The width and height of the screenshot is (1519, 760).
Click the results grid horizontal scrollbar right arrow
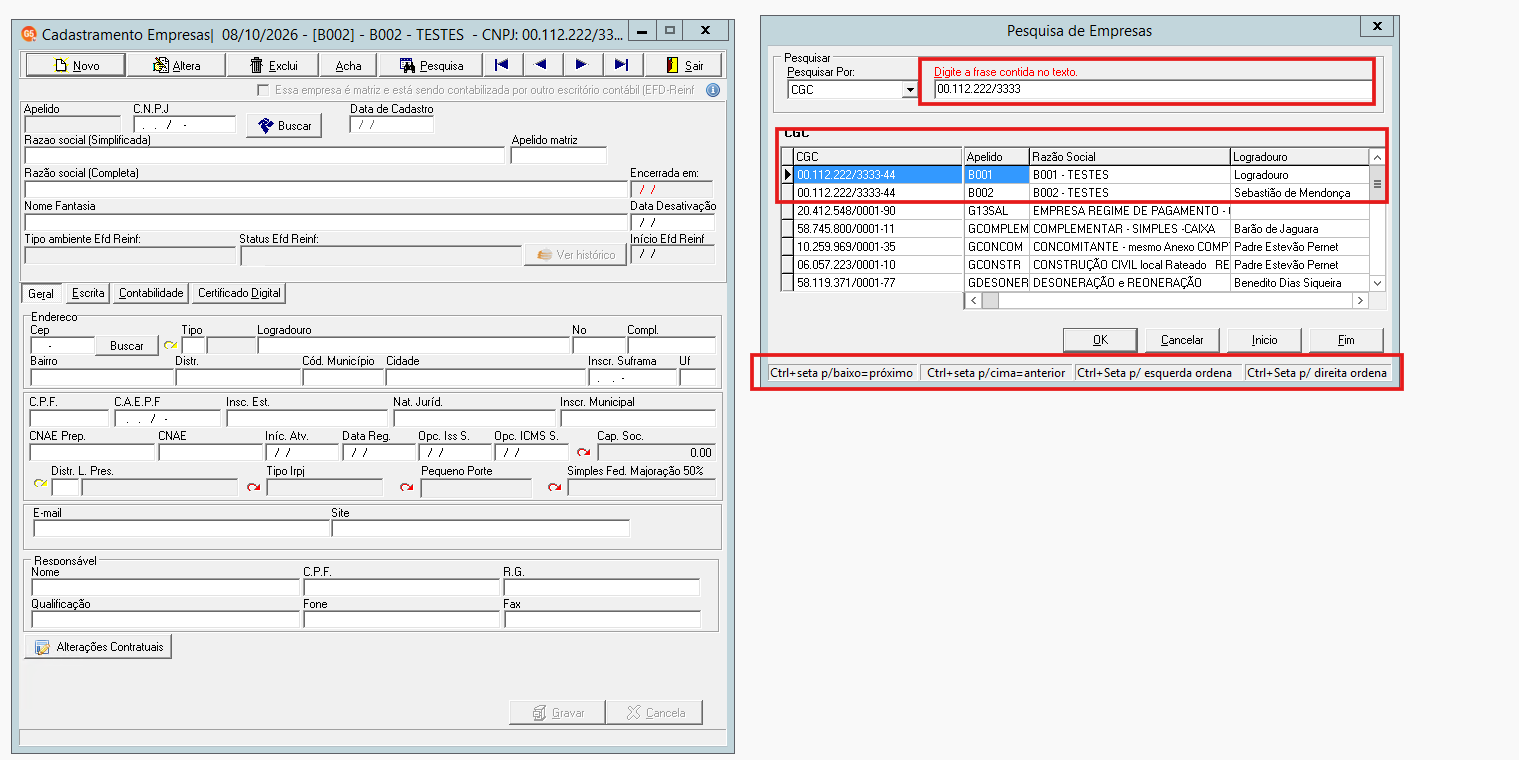coord(1360,300)
